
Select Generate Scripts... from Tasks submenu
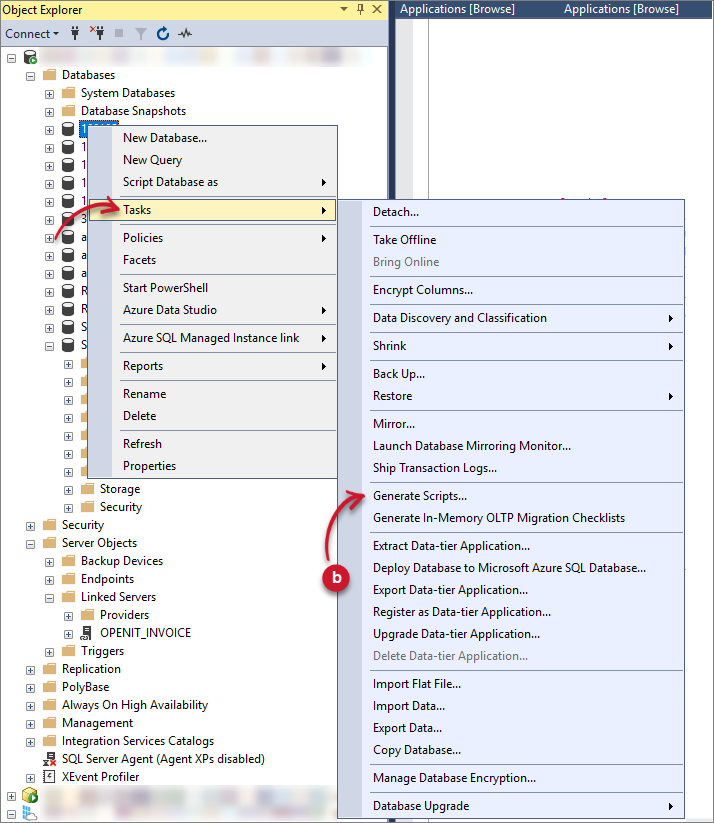pyautogui.click(x=420, y=496)
